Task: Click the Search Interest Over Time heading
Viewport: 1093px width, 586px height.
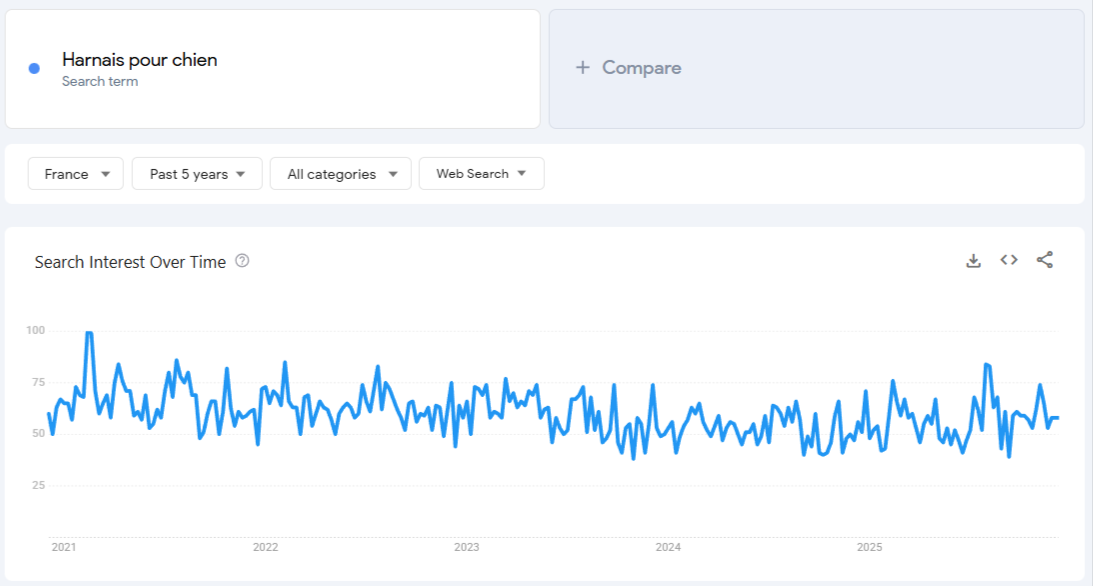Action: [x=130, y=262]
